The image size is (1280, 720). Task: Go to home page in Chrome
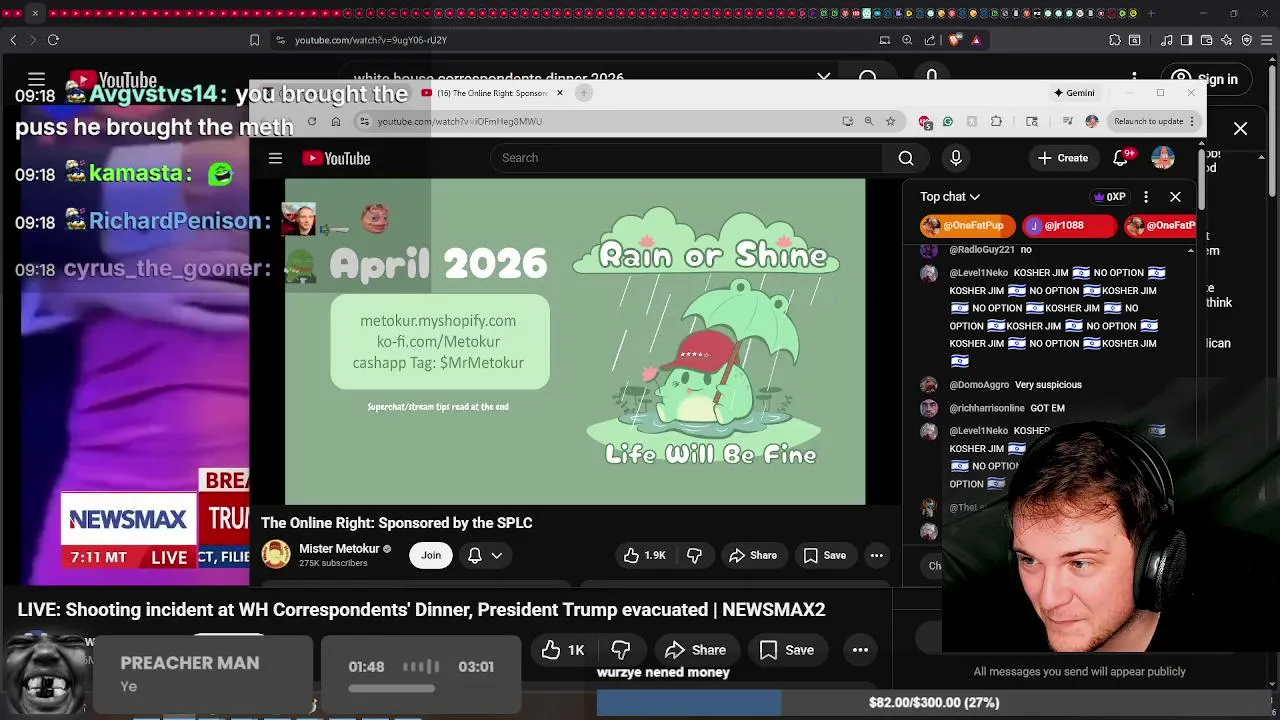pos(336,121)
